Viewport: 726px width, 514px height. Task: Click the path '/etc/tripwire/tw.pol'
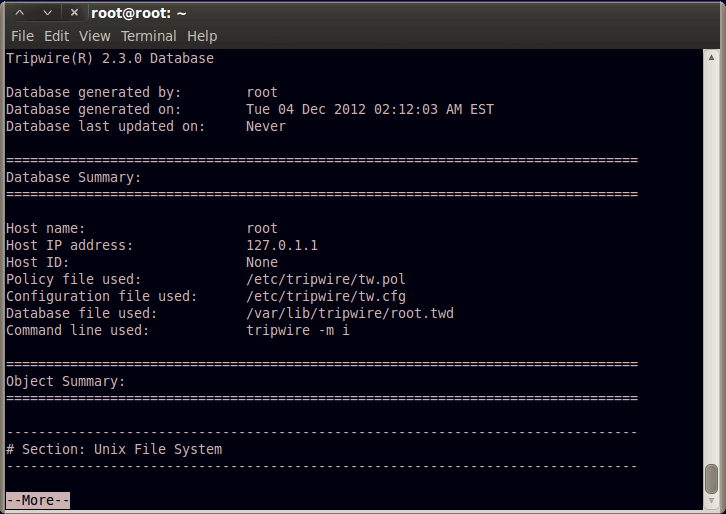(325, 279)
